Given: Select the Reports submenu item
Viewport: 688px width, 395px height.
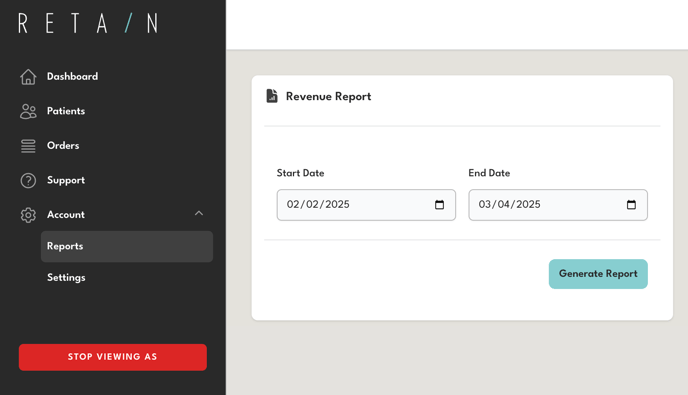Looking at the screenshot, I should point(127,247).
